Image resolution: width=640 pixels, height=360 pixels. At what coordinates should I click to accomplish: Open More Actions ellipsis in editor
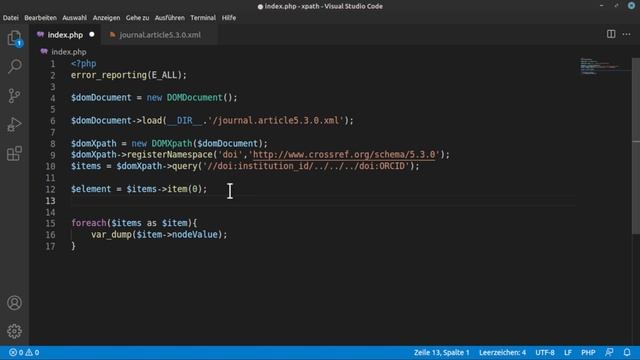pos(627,34)
